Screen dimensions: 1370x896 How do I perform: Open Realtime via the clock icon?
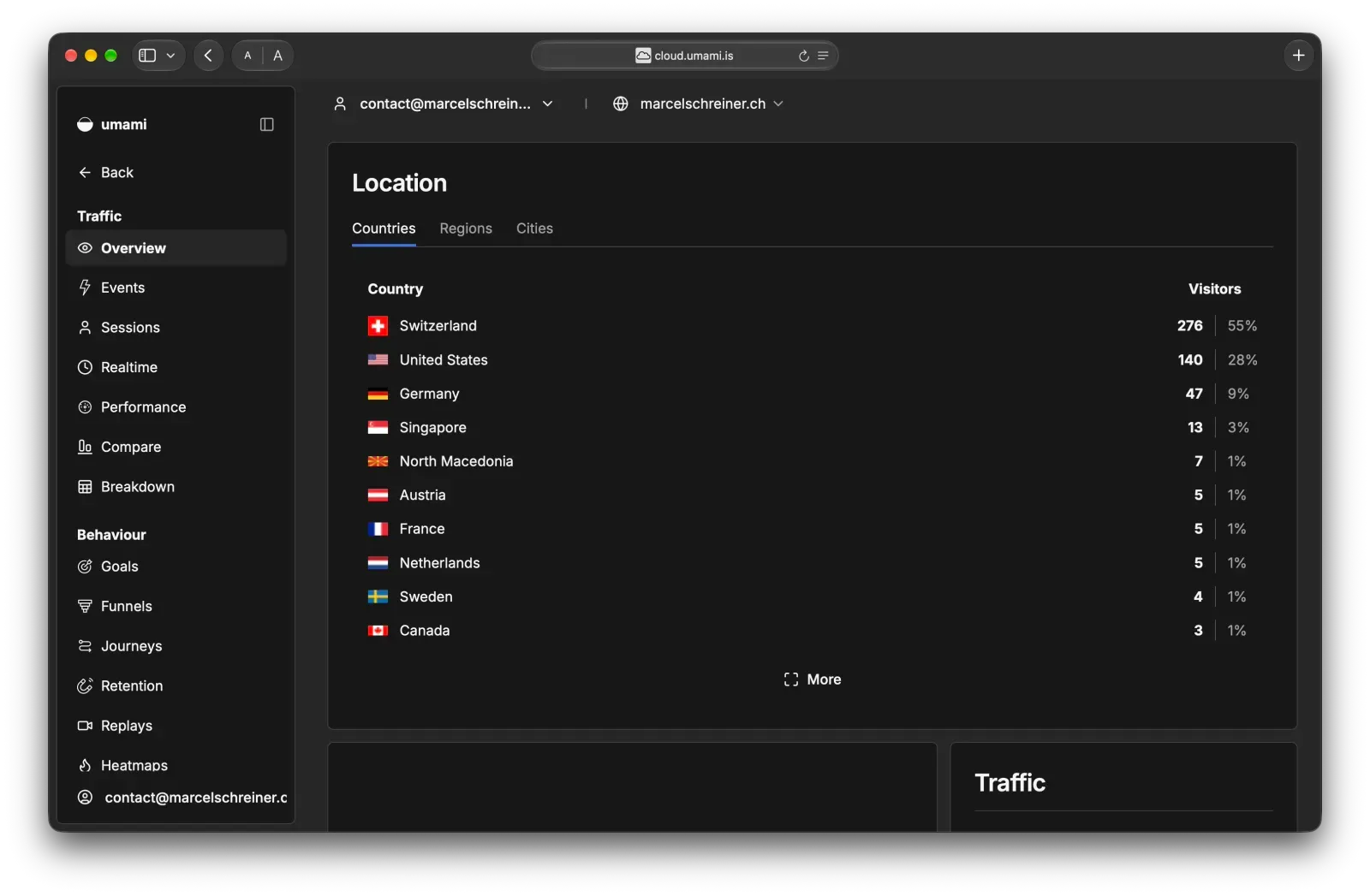pos(85,367)
